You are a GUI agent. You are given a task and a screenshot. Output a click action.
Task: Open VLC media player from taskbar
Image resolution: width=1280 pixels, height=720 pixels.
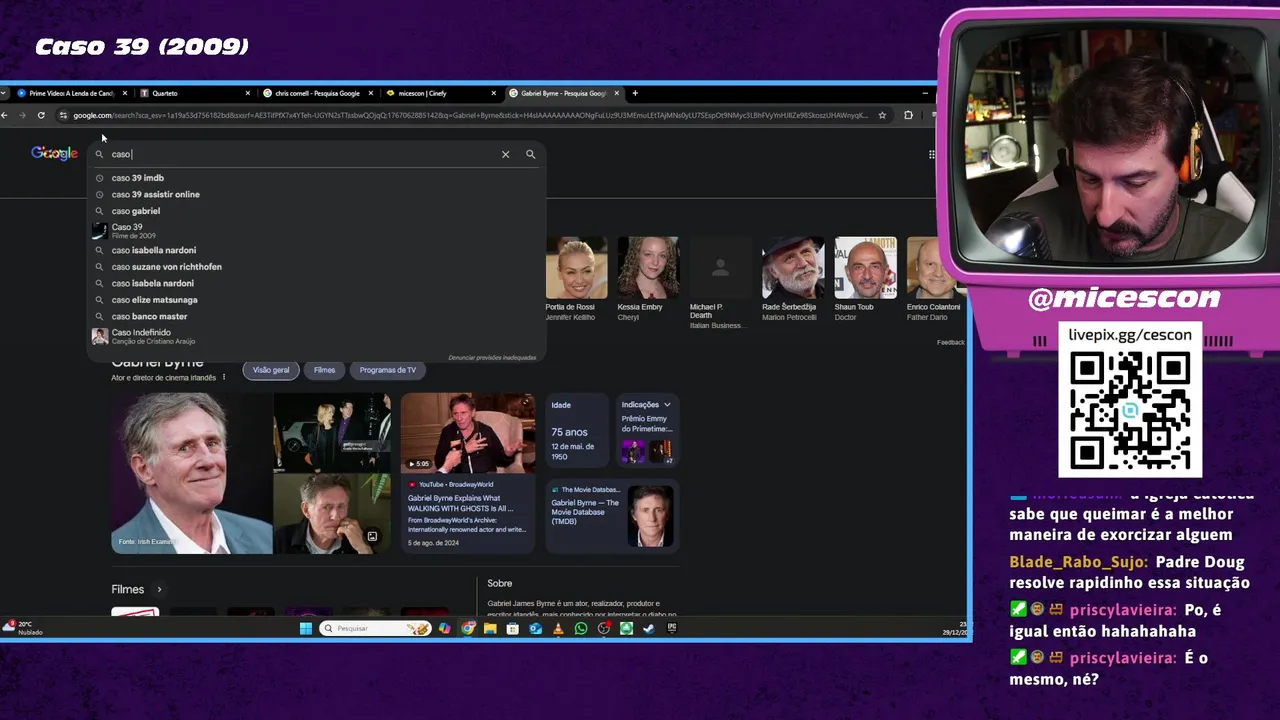point(558,628)
